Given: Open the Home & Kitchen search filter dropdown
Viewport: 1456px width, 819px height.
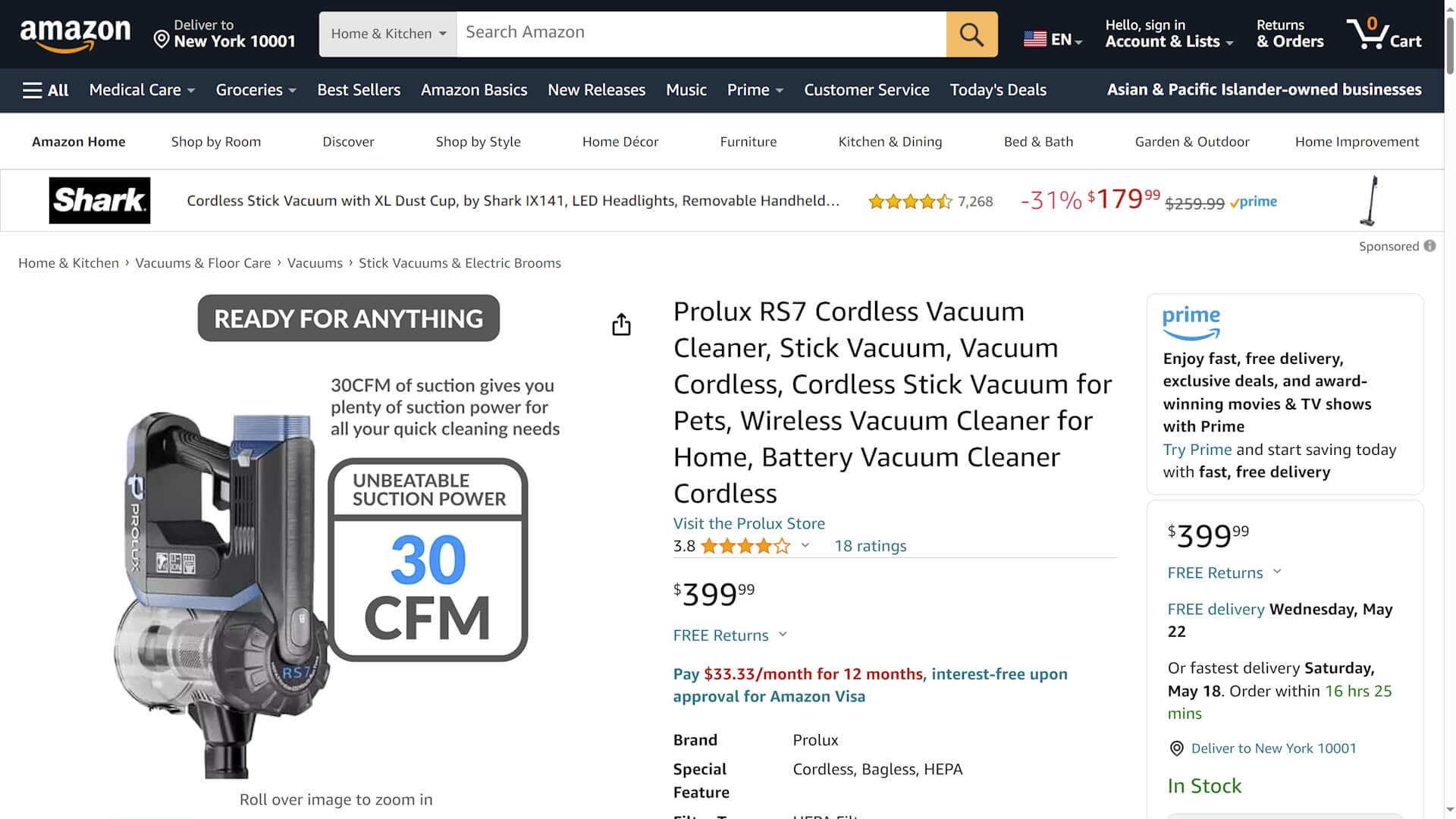Looking at the screenshot, I should click(388, 33).
